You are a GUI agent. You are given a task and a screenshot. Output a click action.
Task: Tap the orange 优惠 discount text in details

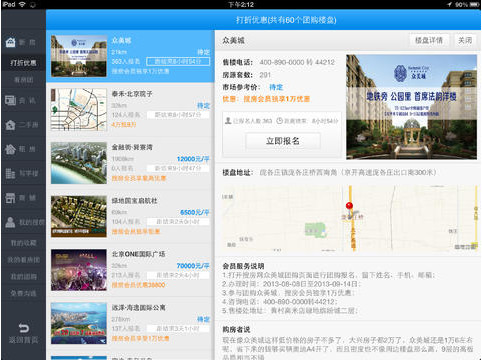[x=266, y=99]
